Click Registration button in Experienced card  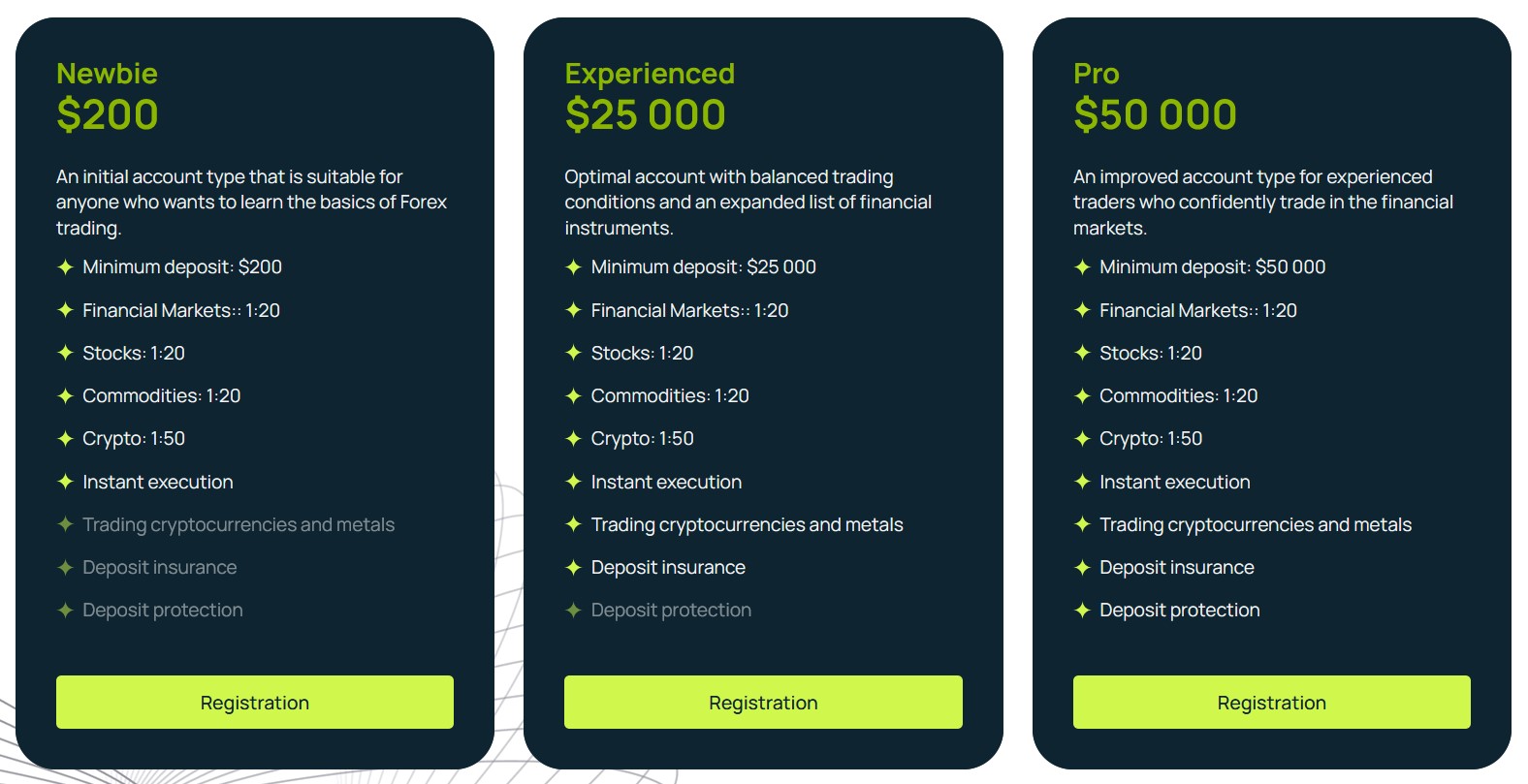763,702
